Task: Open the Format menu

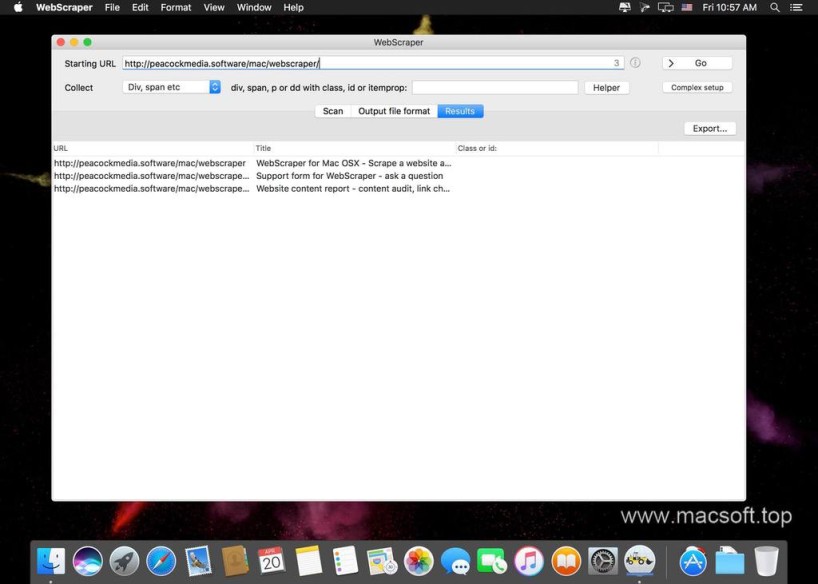Action: pos(176,7)
